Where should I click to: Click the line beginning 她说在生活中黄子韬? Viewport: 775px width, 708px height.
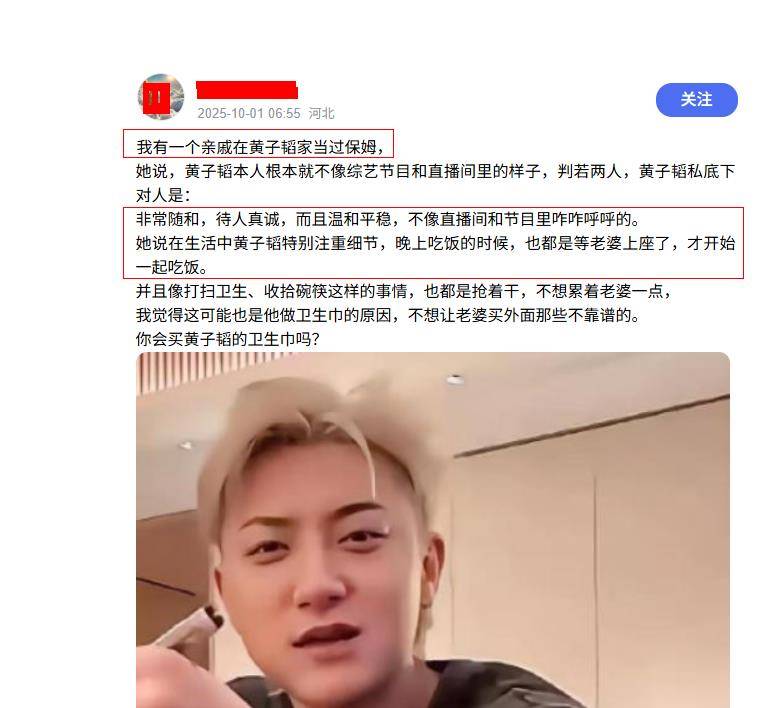coord(435,243)
